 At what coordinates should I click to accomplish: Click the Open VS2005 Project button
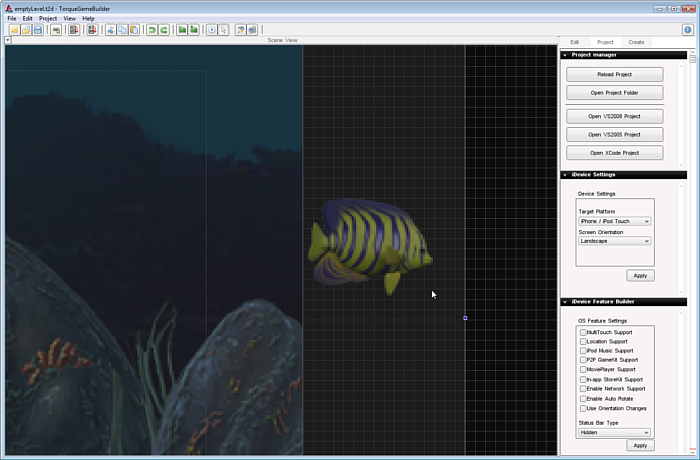[615, 134]
